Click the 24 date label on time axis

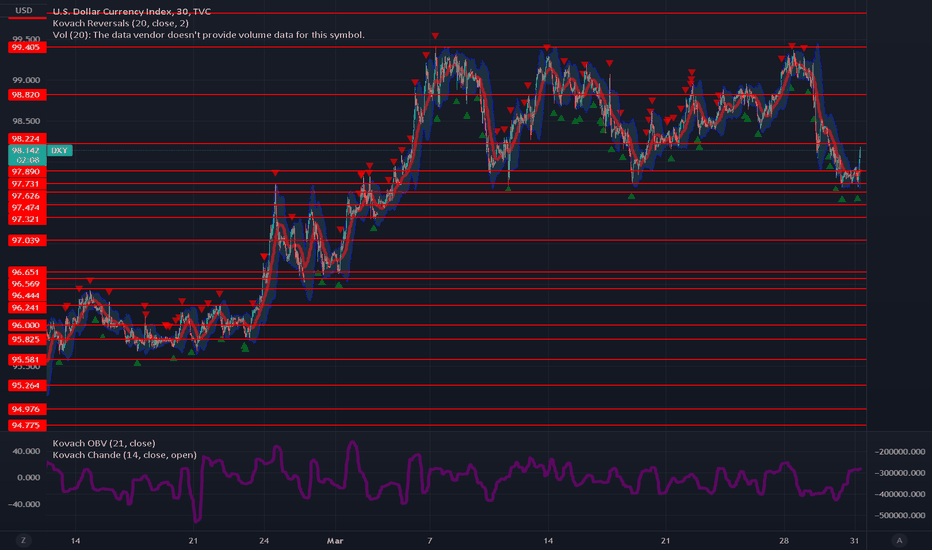tap(264, 540)
